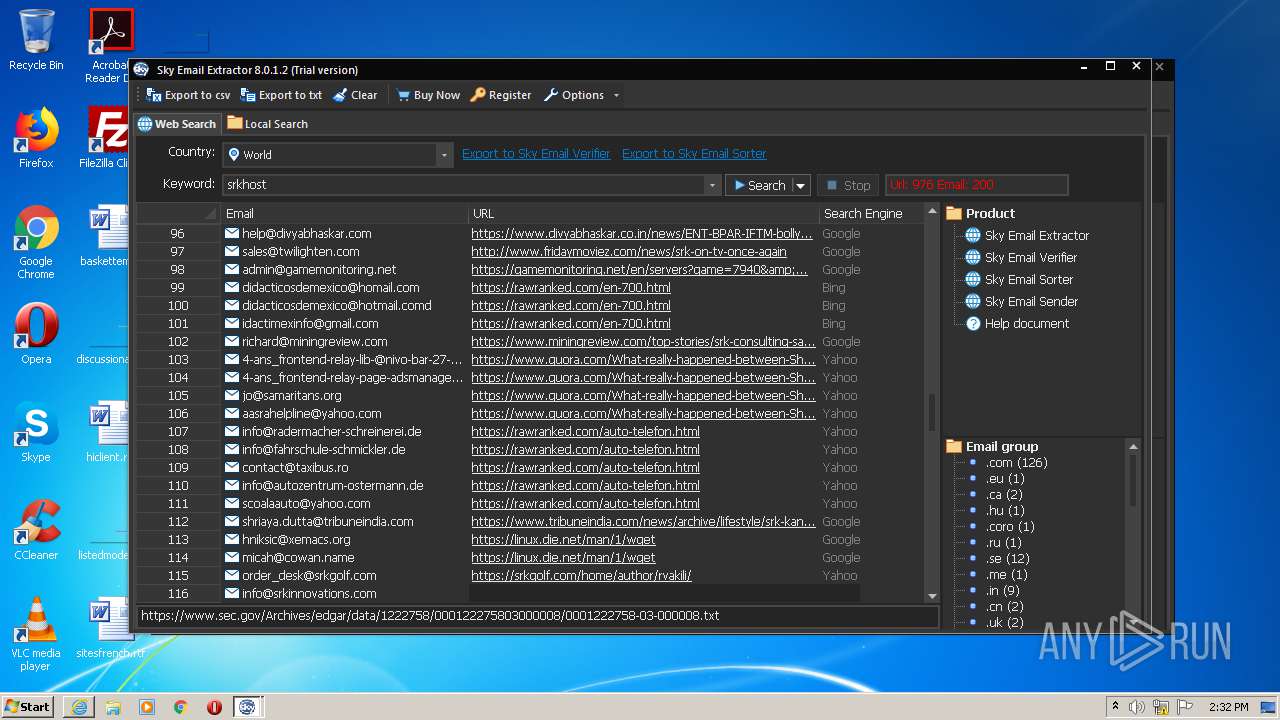This screenshot has width=1280, height=720.
Task: Open Sky Email Sorter product item
Action: (1028, 280)
